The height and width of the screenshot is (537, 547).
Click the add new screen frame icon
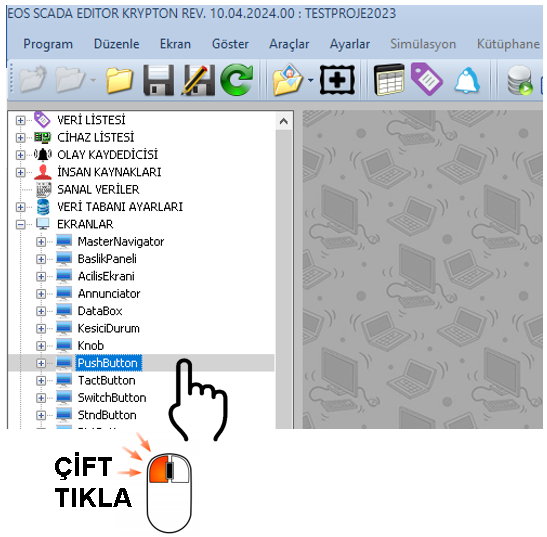[337, 80]
